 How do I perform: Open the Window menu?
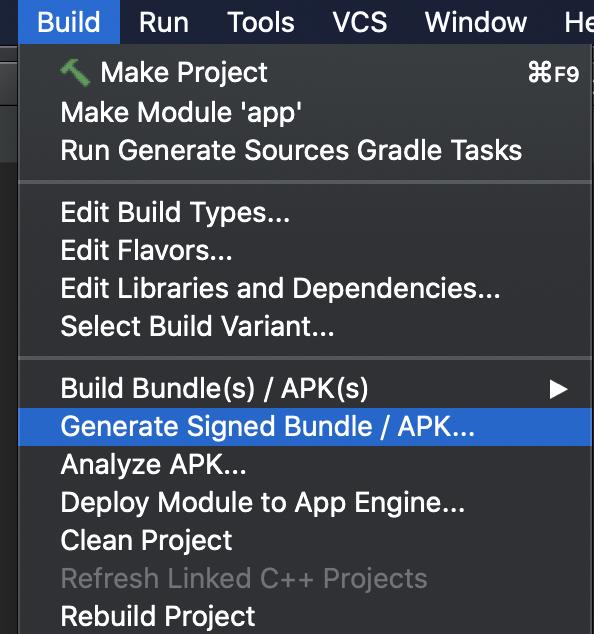[476, 22]
